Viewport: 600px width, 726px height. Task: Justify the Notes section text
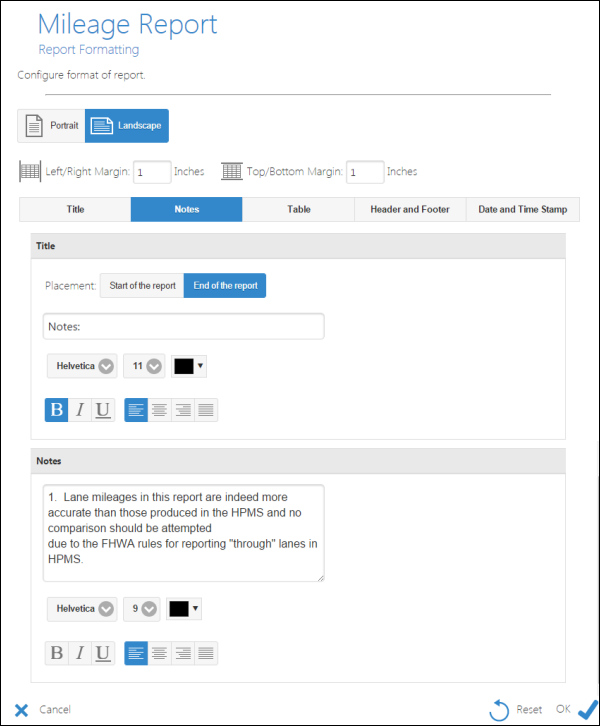[x=206, y=654]
